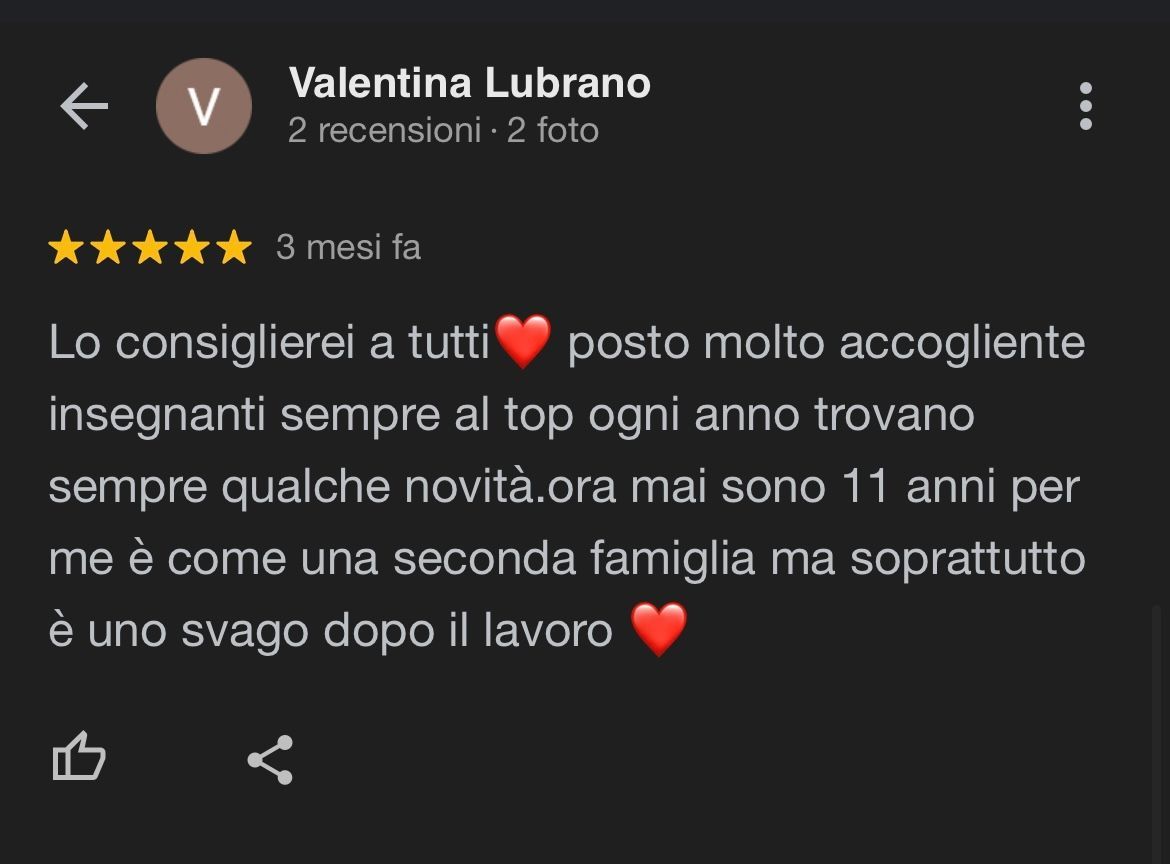Click the thin scrollbar on right edge
The width and height of the screenshot is (1170, 864).
[1157, 733]
